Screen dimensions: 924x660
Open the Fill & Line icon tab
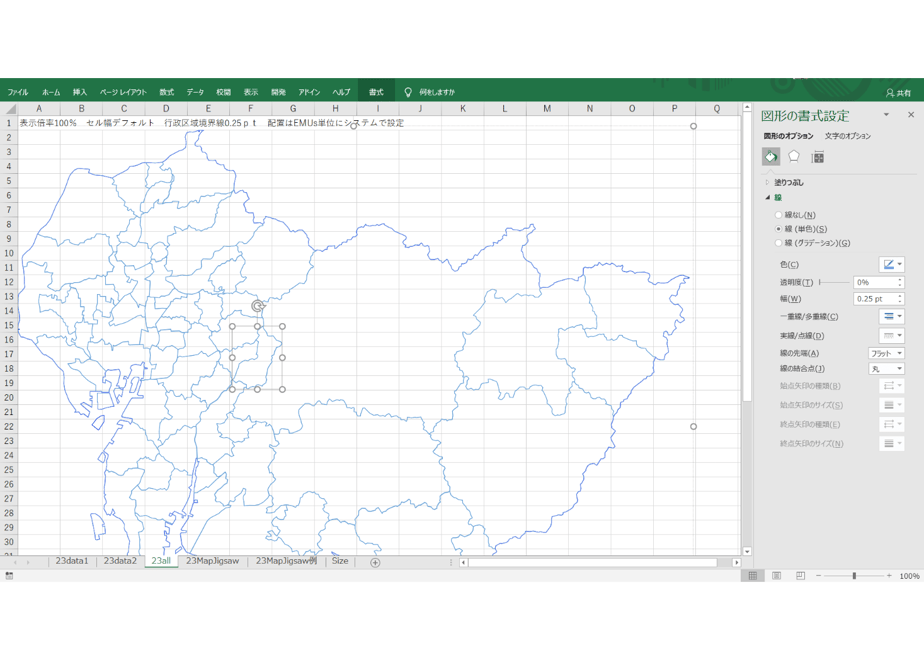(x=771, y=157)
